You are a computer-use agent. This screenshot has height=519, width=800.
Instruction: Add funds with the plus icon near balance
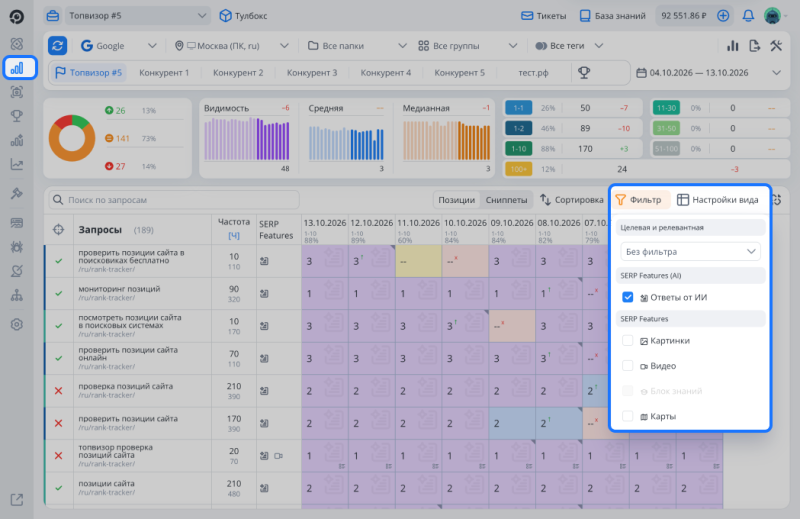tap(723, 16)
